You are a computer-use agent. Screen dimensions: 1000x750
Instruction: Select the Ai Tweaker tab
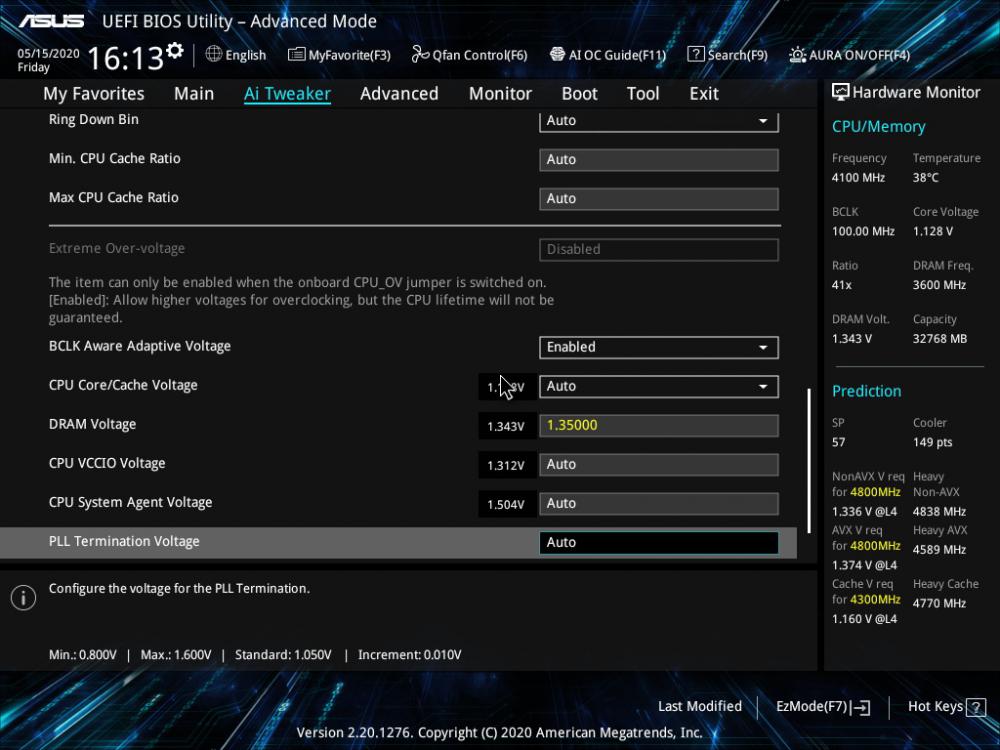tap(287, 94)
